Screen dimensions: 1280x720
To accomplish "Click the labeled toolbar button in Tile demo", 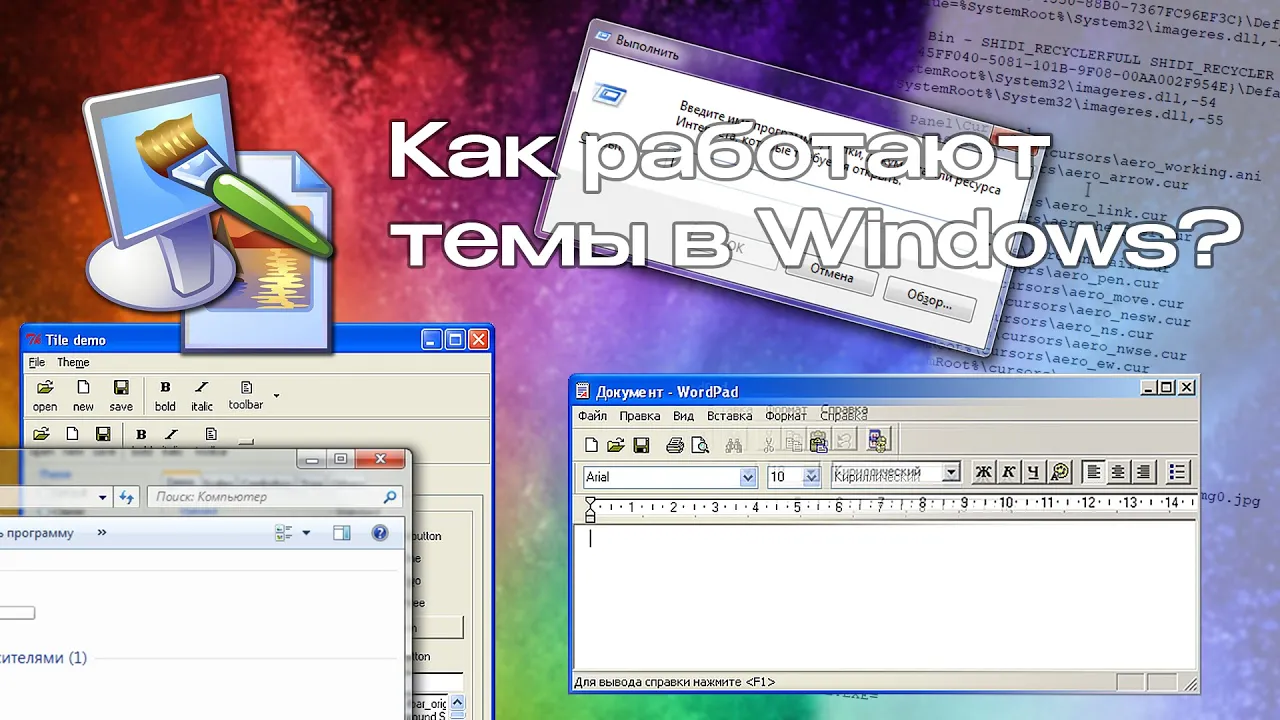I will [246, 395].
